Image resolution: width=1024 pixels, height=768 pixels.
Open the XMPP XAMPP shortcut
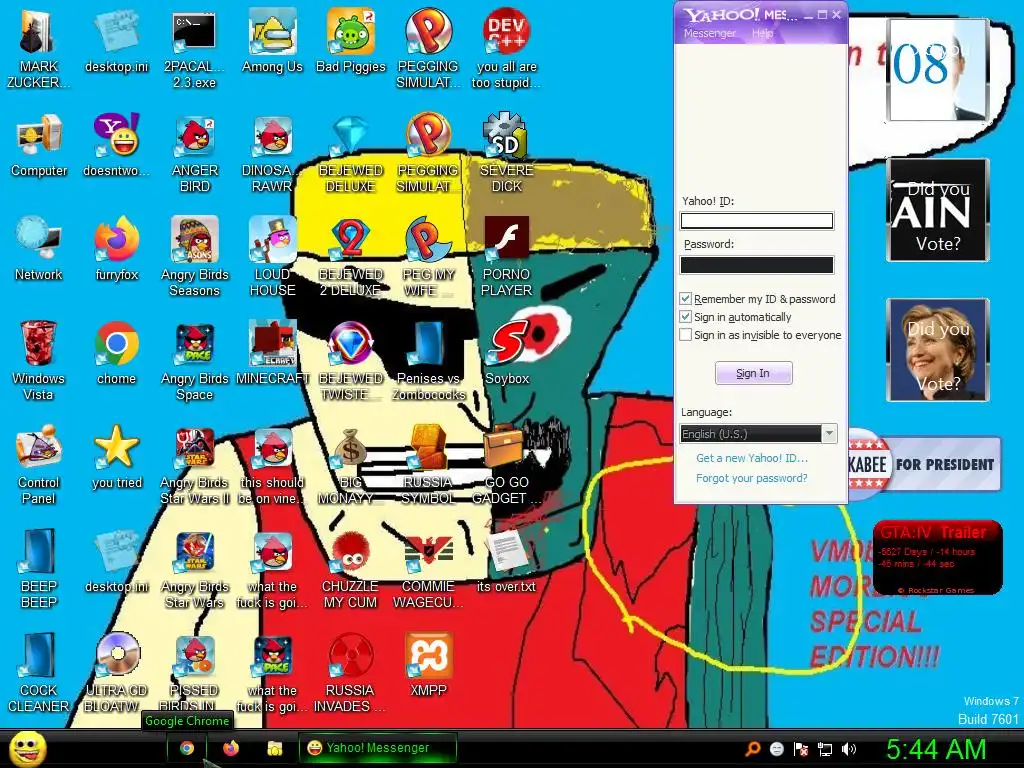click(x=428, y=664)
